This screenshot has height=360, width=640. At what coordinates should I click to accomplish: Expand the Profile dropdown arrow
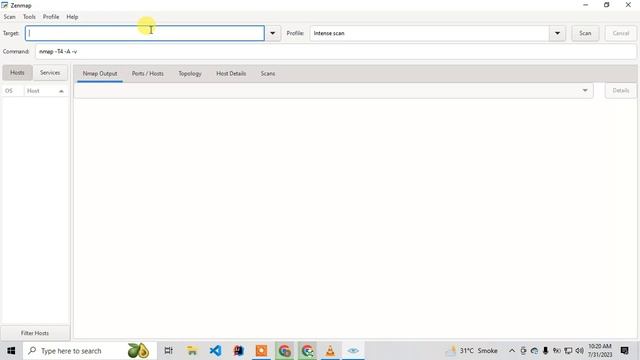[557, 33]
